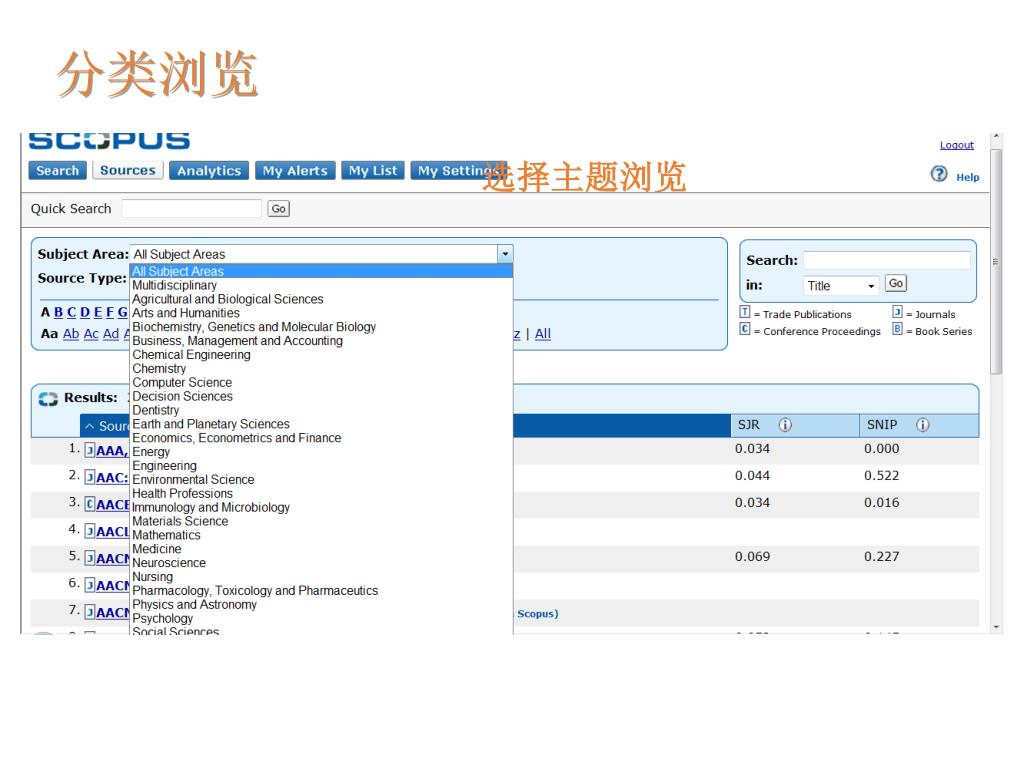Click the SJR info icon
This screenshot has height=768, width=1024.
click(x=785, y=425)
